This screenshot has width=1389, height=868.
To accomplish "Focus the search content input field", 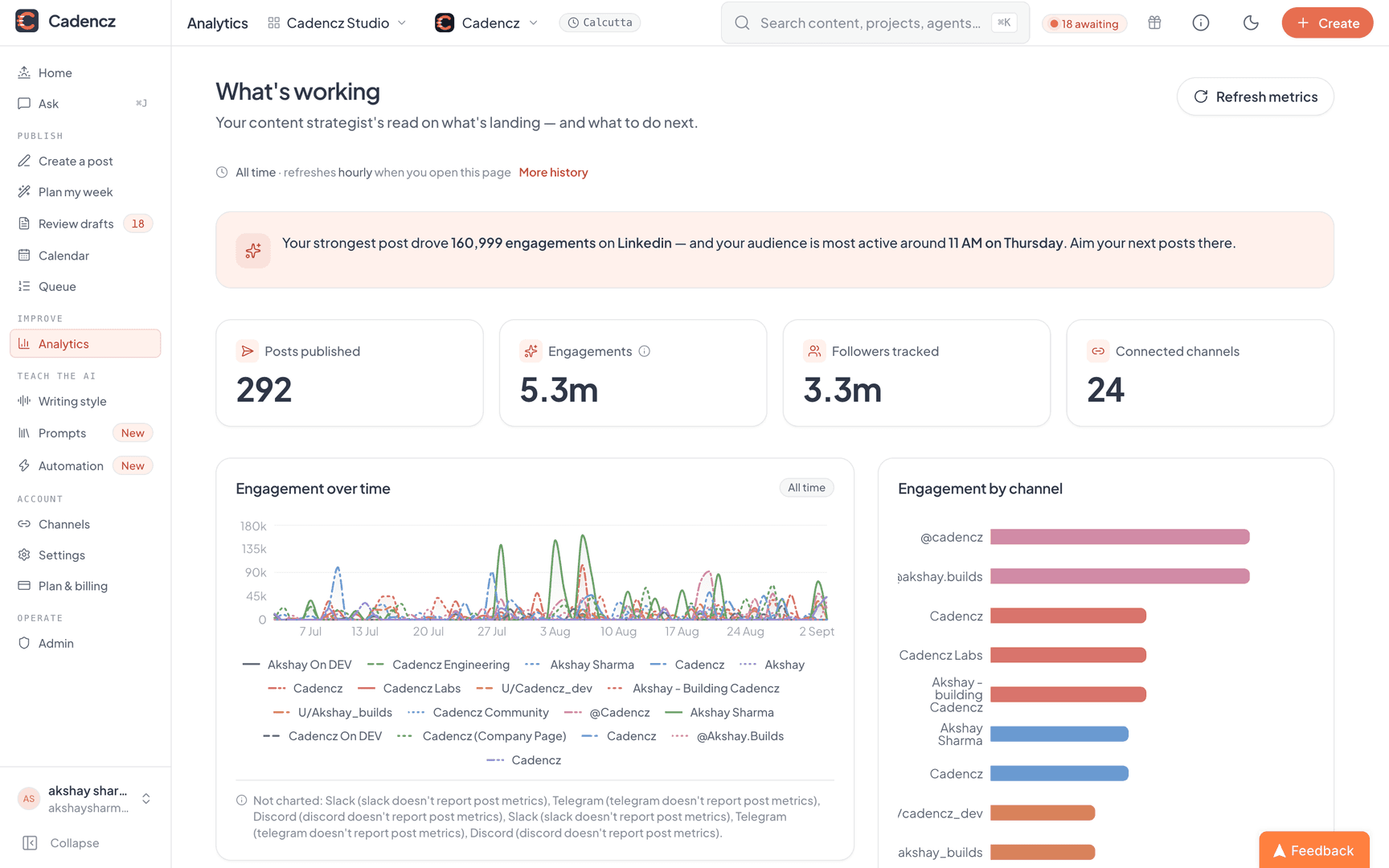I will point(875,23).
